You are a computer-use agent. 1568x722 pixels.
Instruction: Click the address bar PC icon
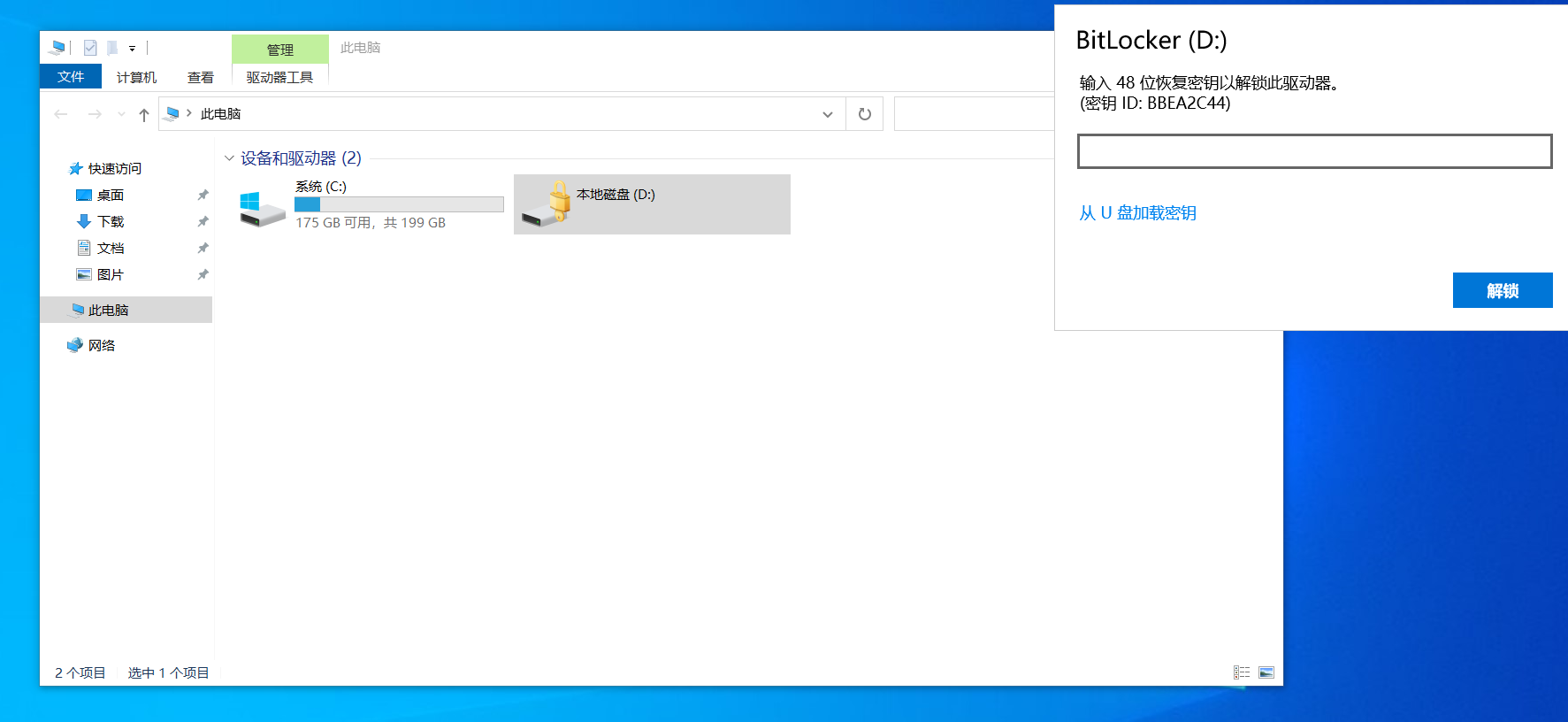tap(172, 113)
